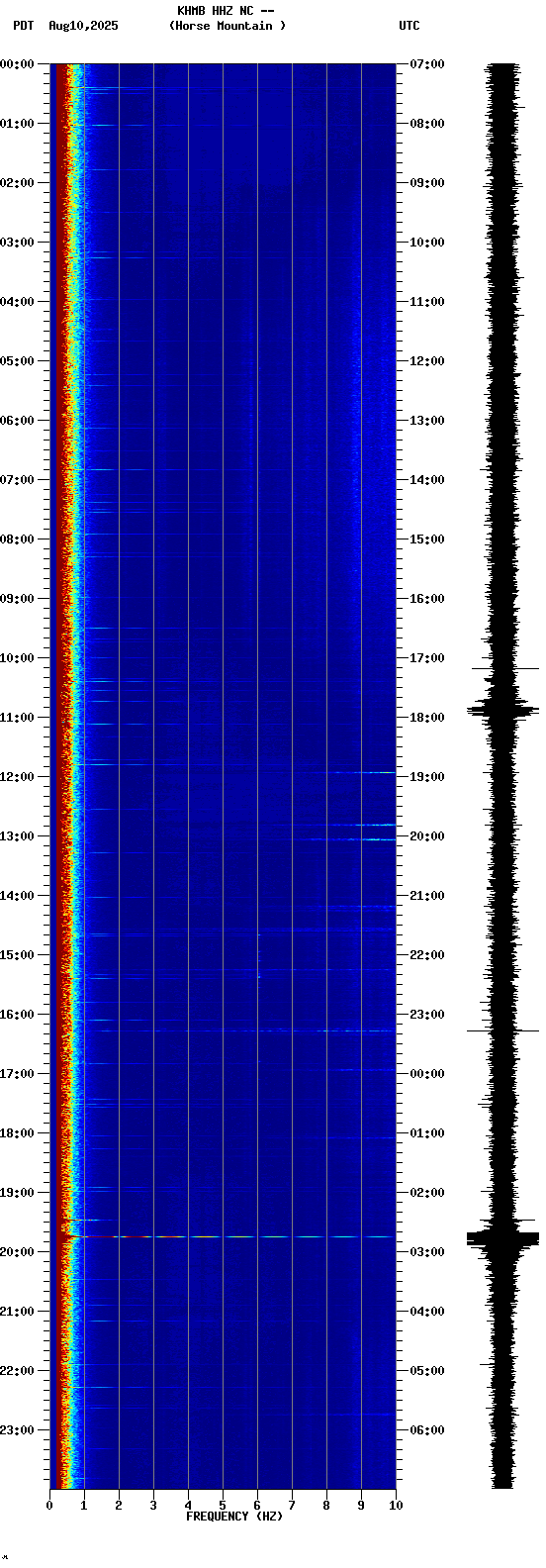Click the 5 Hz frequency tick label

coord(223,1506)
